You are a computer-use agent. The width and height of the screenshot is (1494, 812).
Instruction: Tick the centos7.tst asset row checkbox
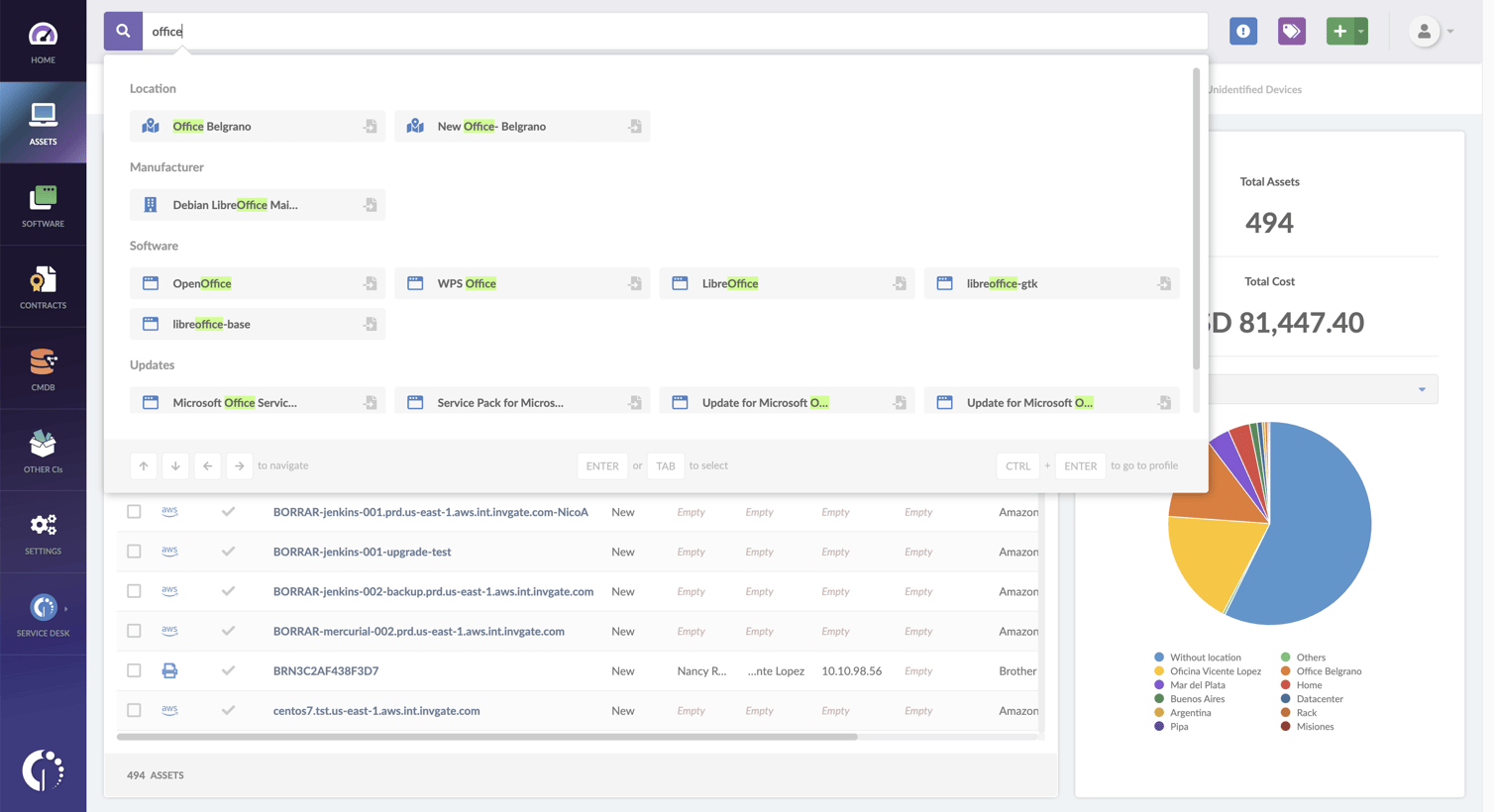coord(134,710)
